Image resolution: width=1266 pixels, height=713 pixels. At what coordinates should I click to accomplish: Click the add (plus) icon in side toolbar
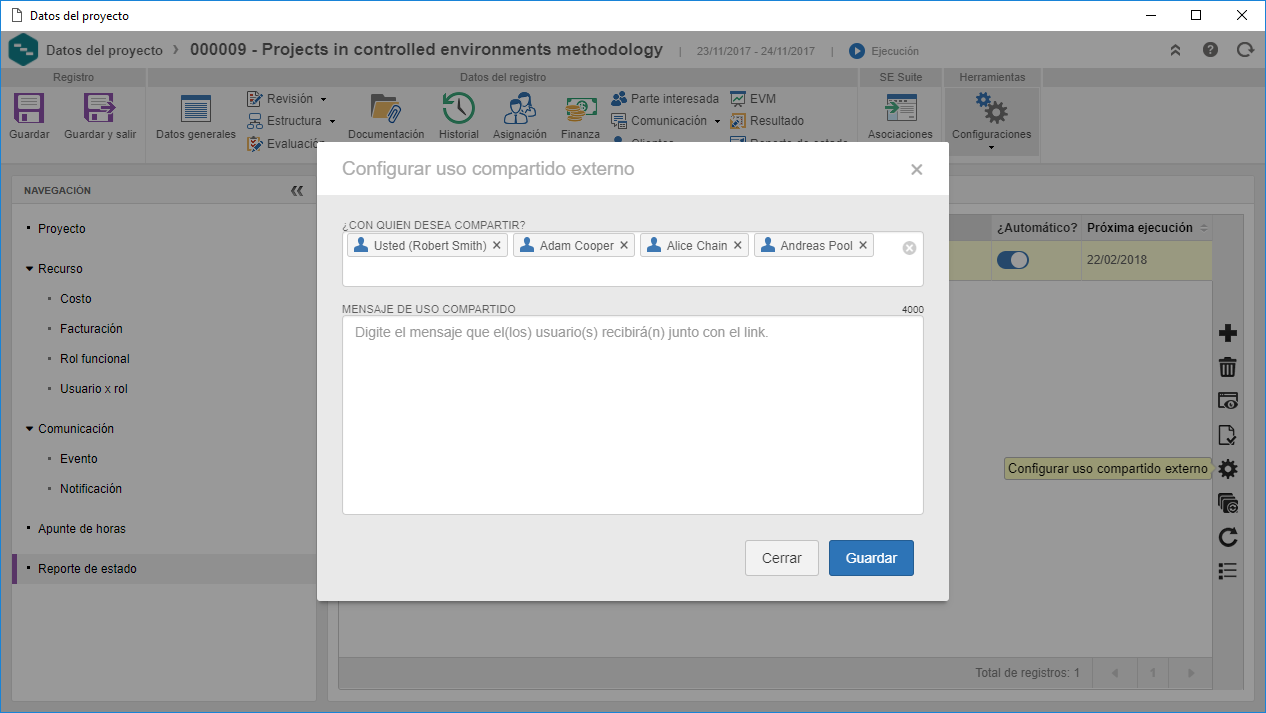1228,334
